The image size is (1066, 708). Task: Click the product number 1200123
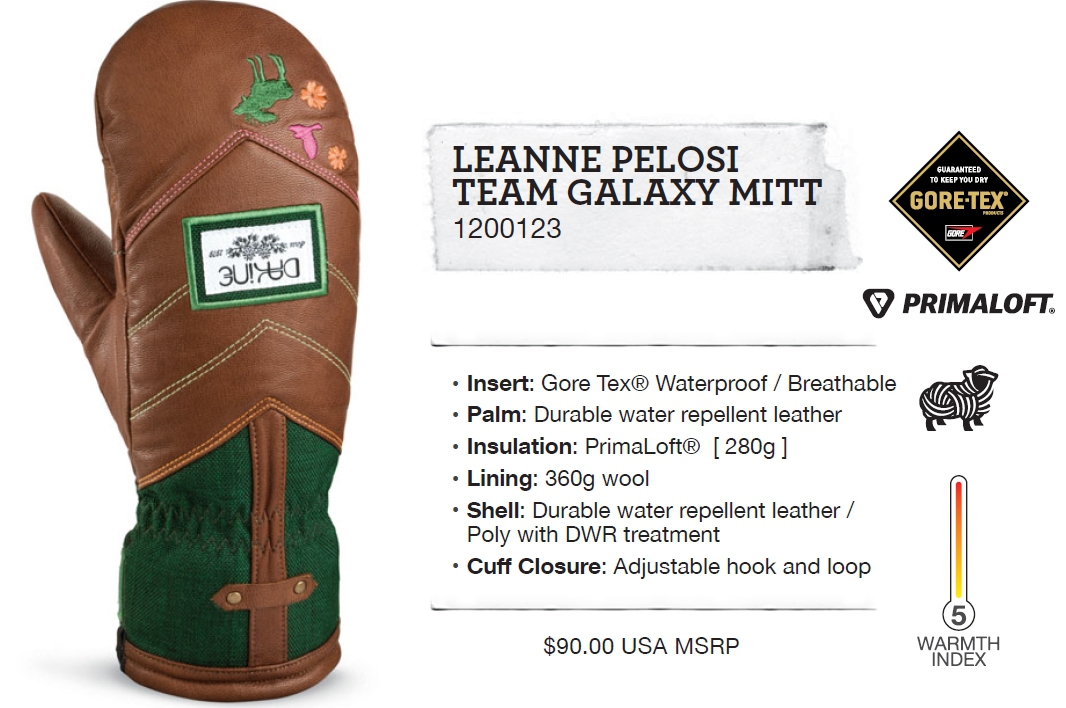pyautogui.click(x=507, y=229)
